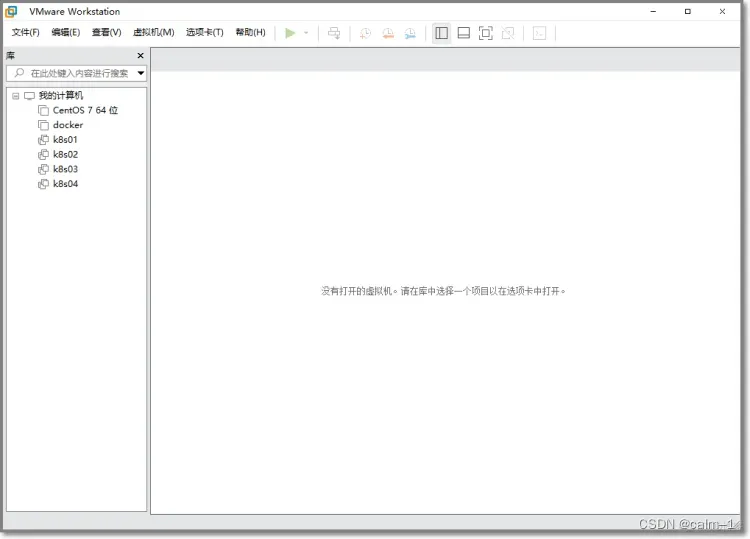The height and width of the screenshot is (539, 750).
Task: Open the library search filter dropdown
Action: point(141,73)
